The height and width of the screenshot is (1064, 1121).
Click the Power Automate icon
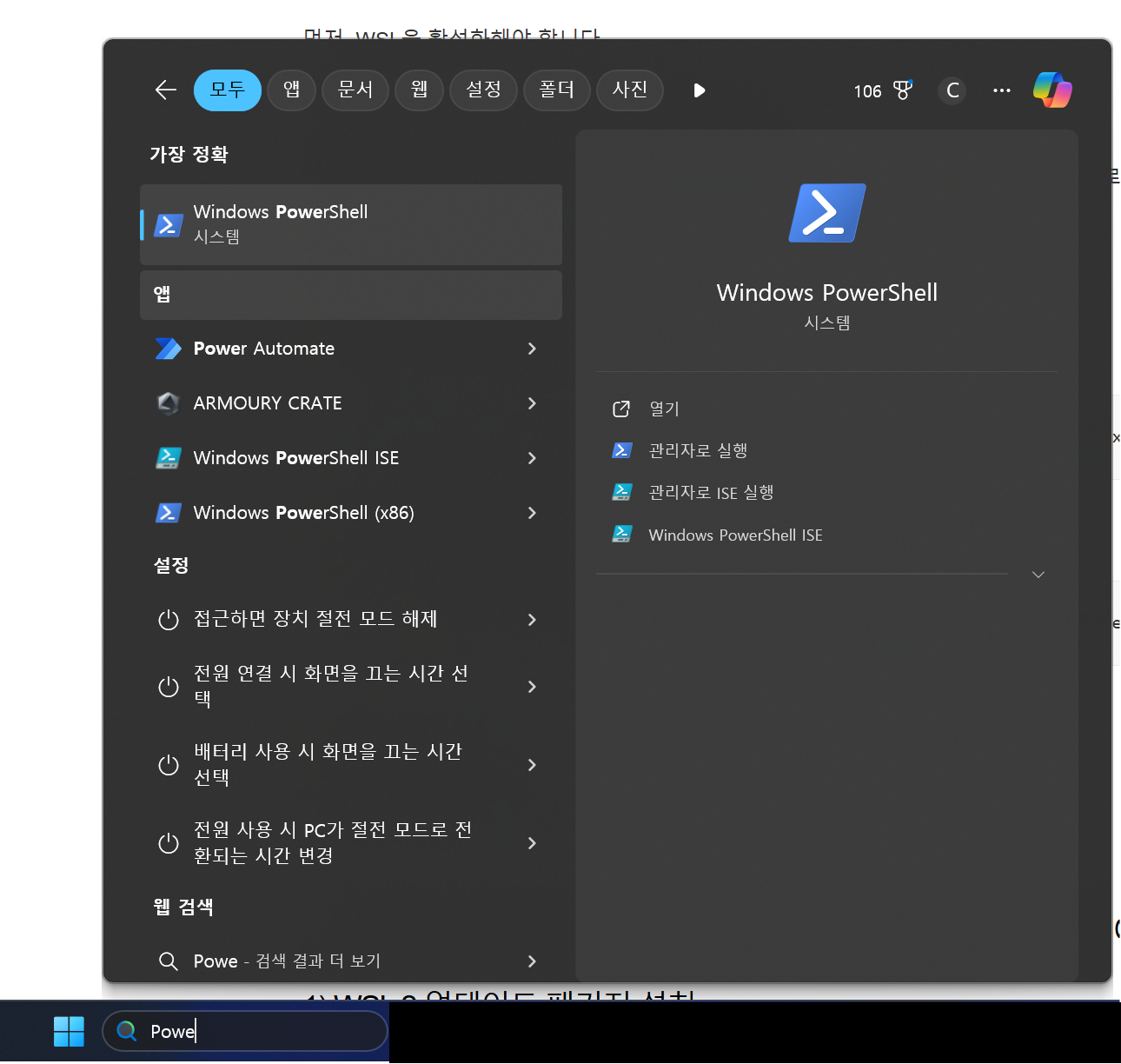tap(169, 349)
